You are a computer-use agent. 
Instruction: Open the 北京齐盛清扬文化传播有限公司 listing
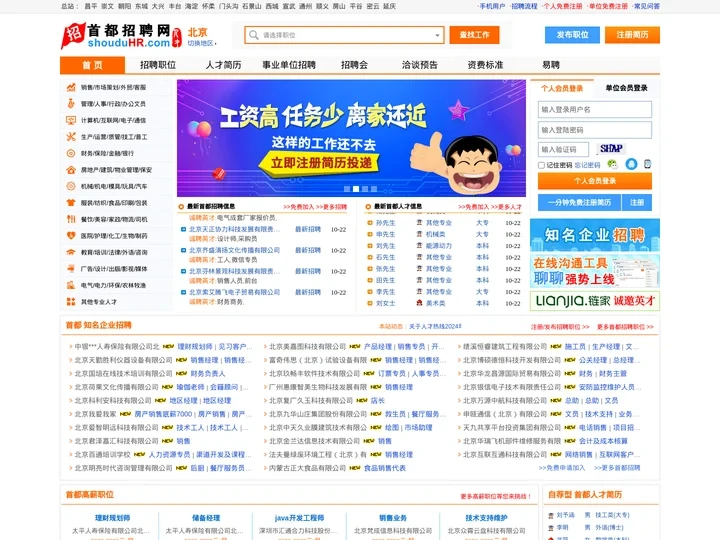(234, 250)
